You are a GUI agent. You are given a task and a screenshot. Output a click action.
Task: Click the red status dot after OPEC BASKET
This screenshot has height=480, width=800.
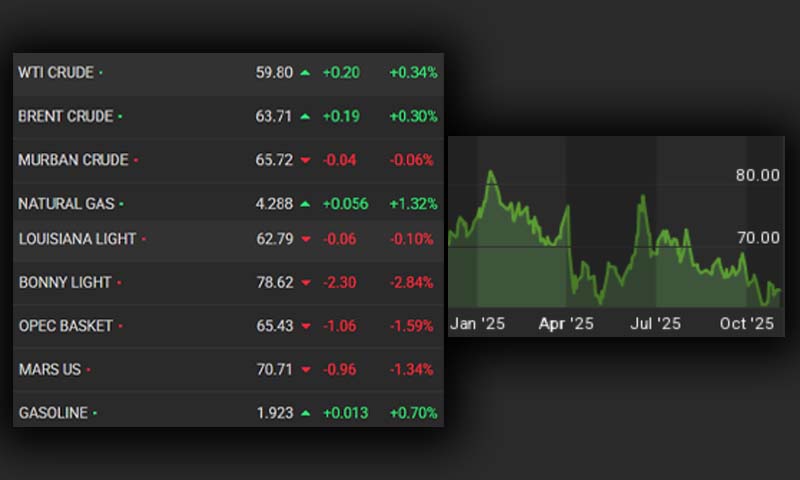(x=120, y=326)
